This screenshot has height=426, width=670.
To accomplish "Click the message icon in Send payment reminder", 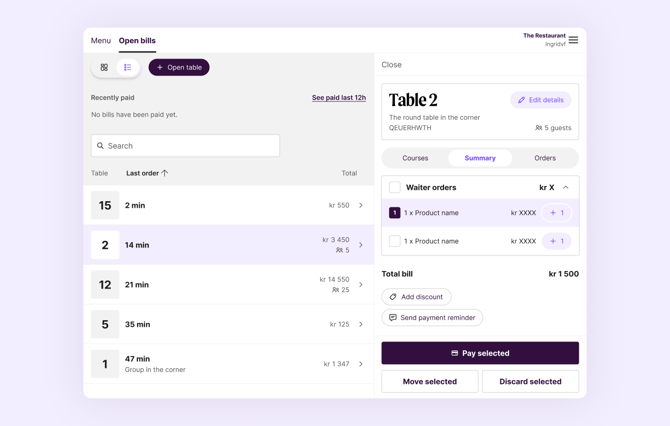I will click(x=393, y=317).
